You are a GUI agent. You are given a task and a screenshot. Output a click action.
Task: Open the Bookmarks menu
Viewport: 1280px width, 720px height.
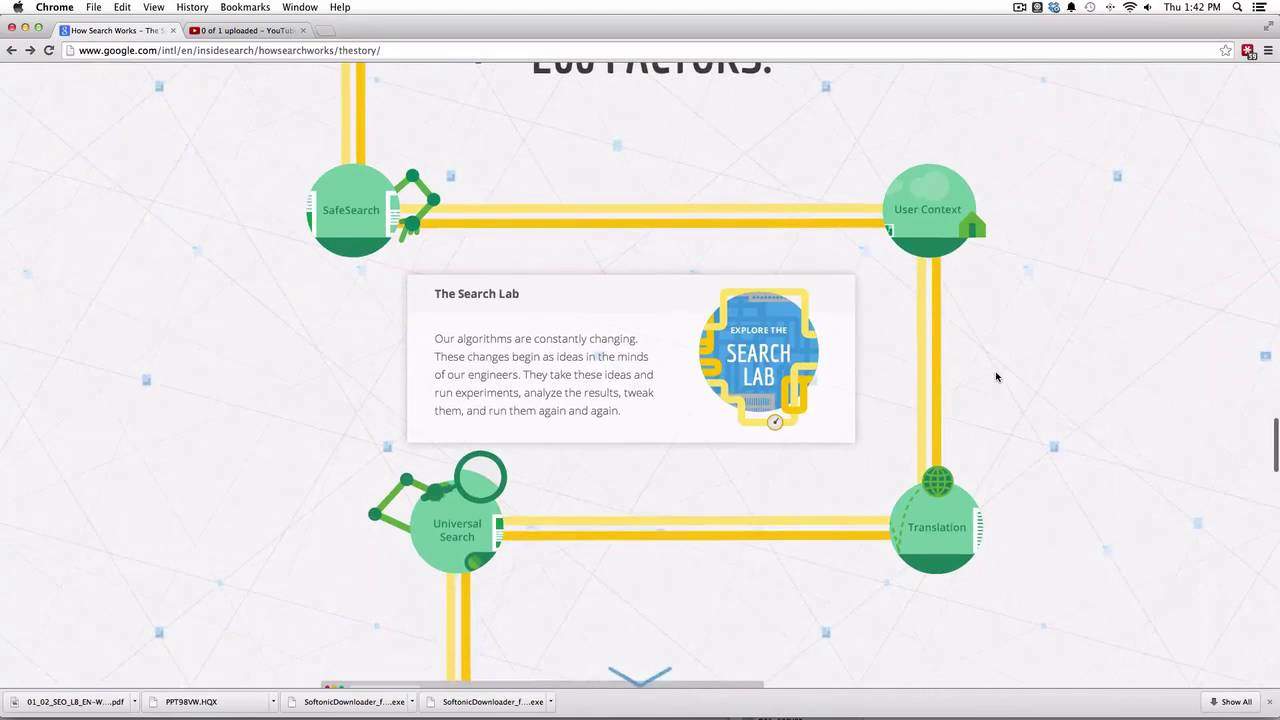tap(245, 7)
